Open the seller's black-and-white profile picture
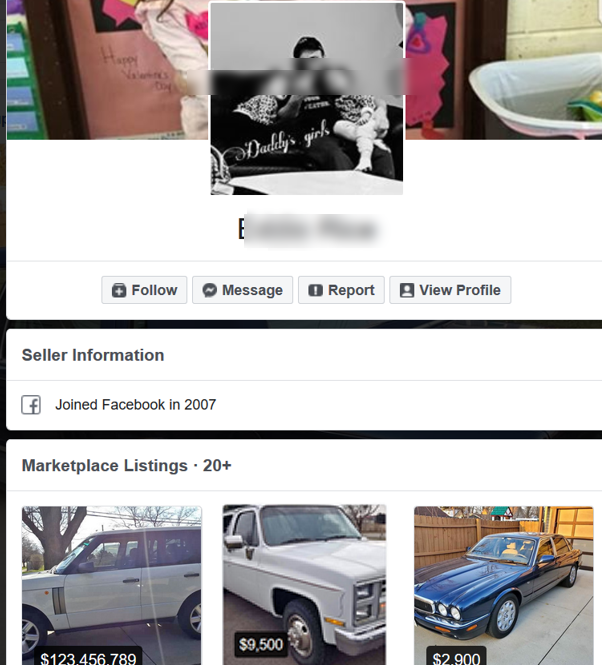This screenshot has width=602, height=665. (x=307, y=98)
